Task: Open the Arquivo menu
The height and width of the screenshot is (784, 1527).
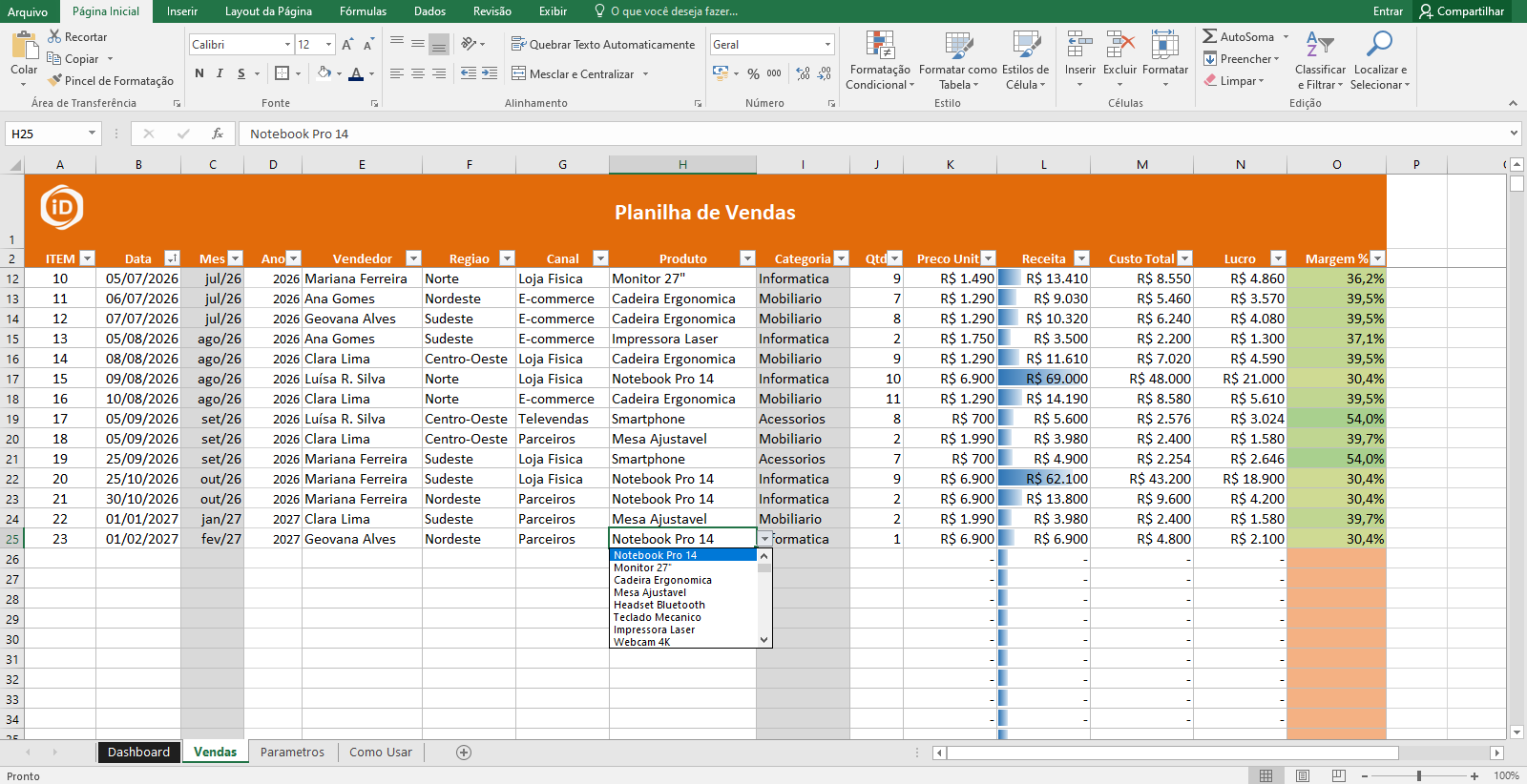Action: (x=28, y=11)
